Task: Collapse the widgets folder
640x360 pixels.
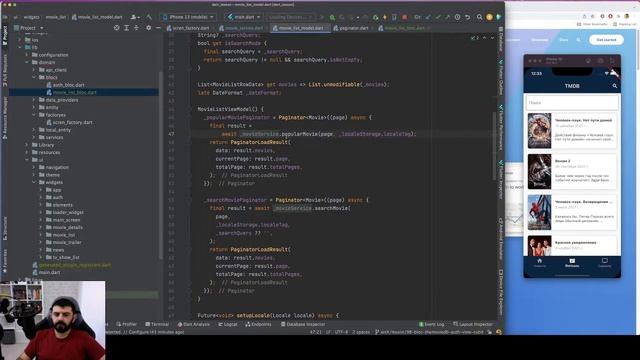Action: click(34, 182)
